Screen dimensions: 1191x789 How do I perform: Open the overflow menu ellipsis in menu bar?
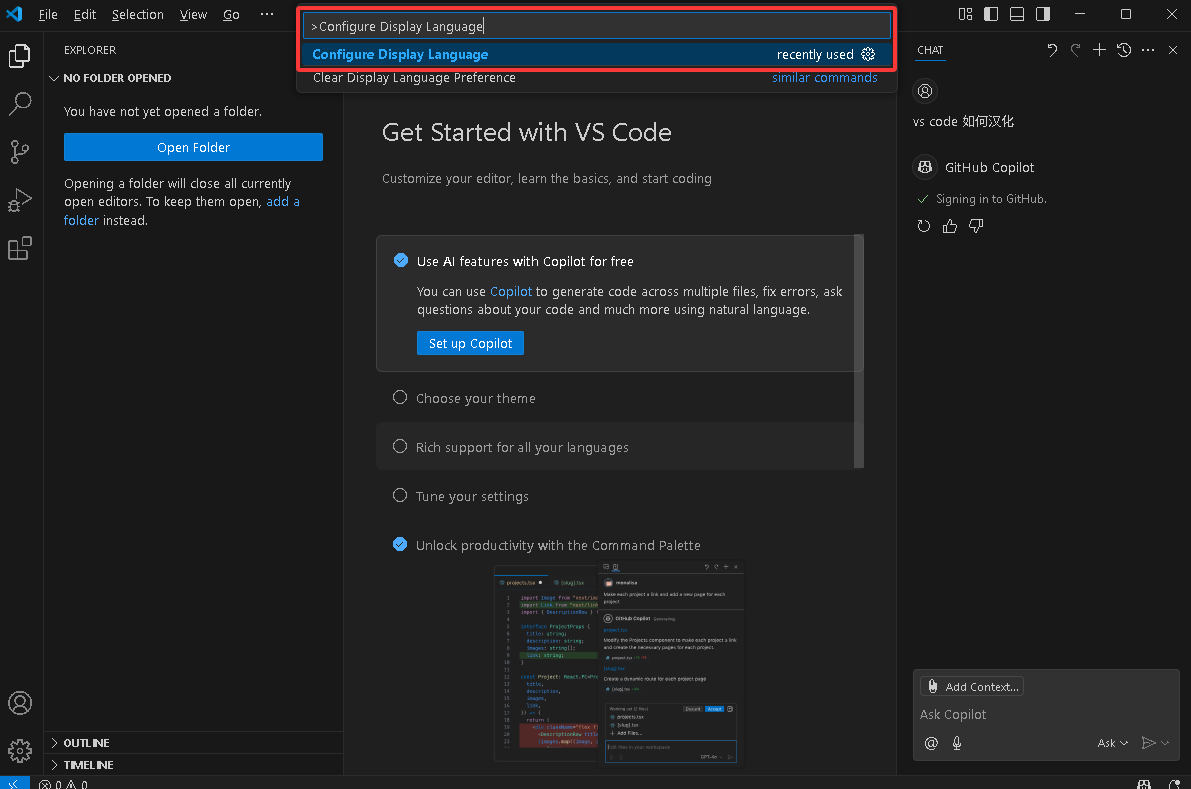pos(267,14)
